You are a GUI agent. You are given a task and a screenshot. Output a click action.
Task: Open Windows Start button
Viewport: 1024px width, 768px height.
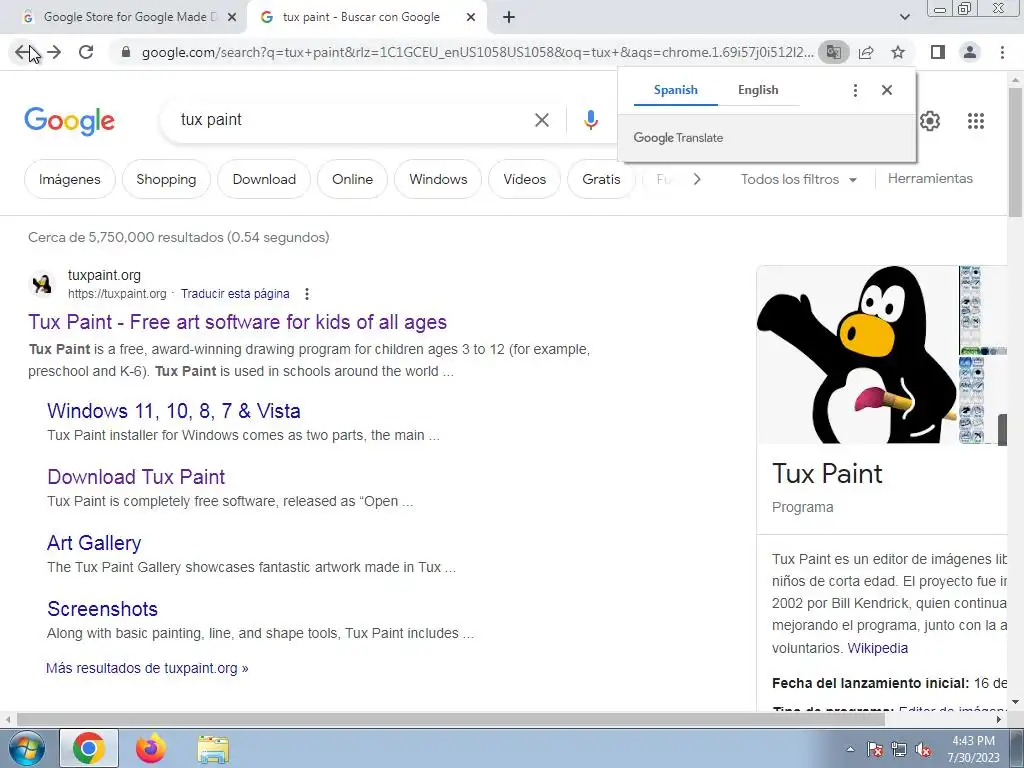click(x=27, y=748)
